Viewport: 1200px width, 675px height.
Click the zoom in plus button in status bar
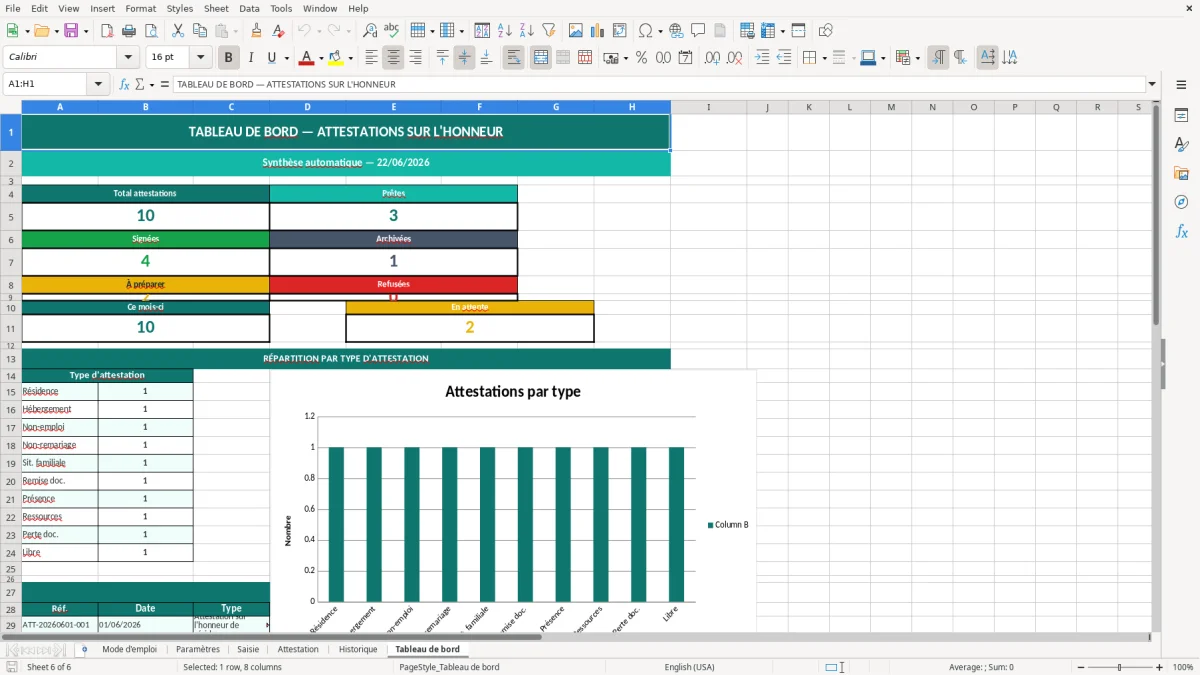pyautogui.click(x=1160, y=667)
